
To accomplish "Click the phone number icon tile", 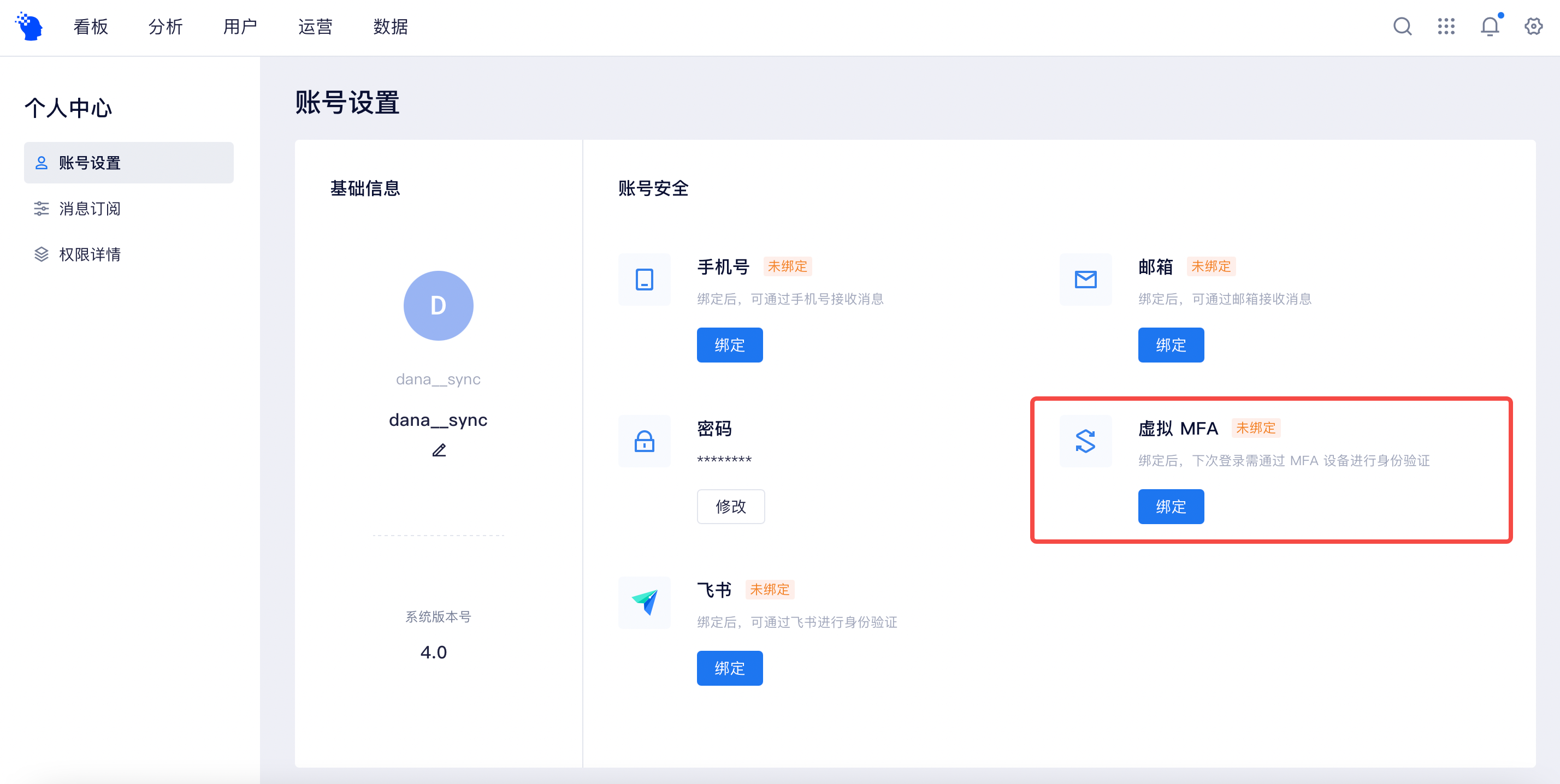I will point(645,280).
